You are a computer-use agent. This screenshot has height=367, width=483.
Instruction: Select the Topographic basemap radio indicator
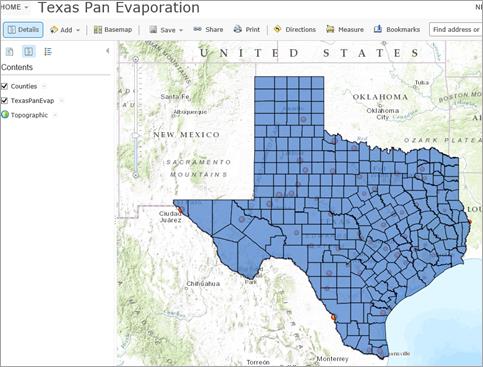5,115
